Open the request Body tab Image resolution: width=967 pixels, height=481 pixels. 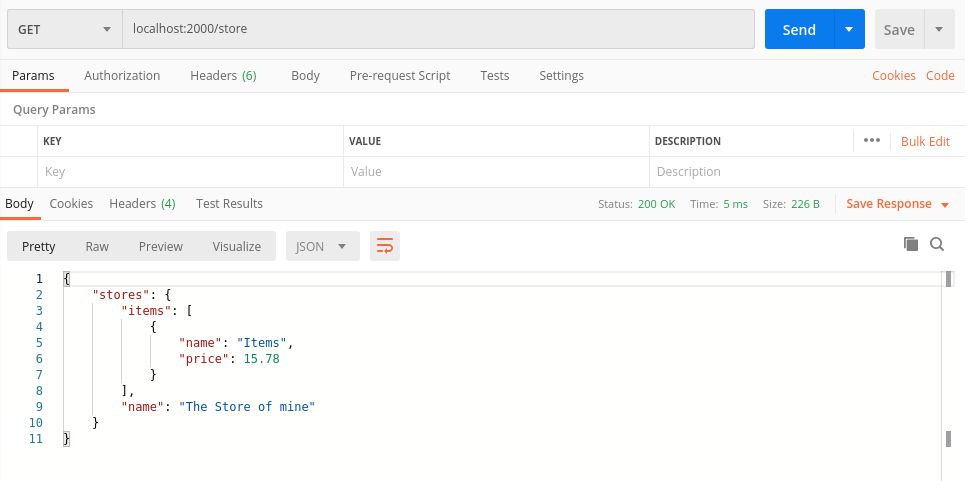click(305, 75)
